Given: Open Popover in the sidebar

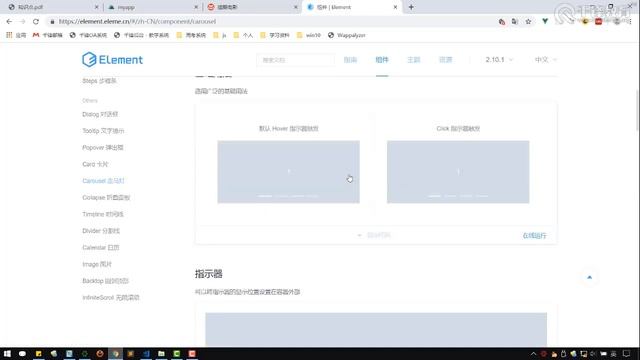Looking at the screenshot, I should [102, 147].
